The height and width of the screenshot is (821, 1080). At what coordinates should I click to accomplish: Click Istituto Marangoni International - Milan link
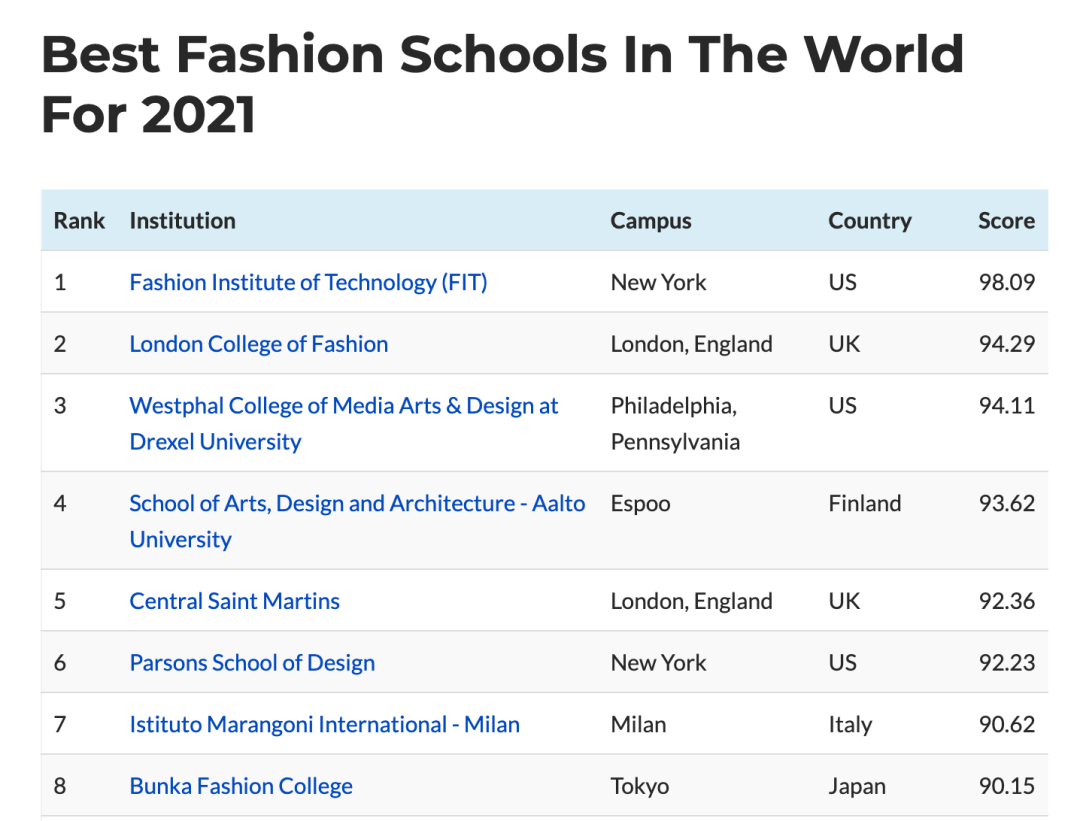324,724
